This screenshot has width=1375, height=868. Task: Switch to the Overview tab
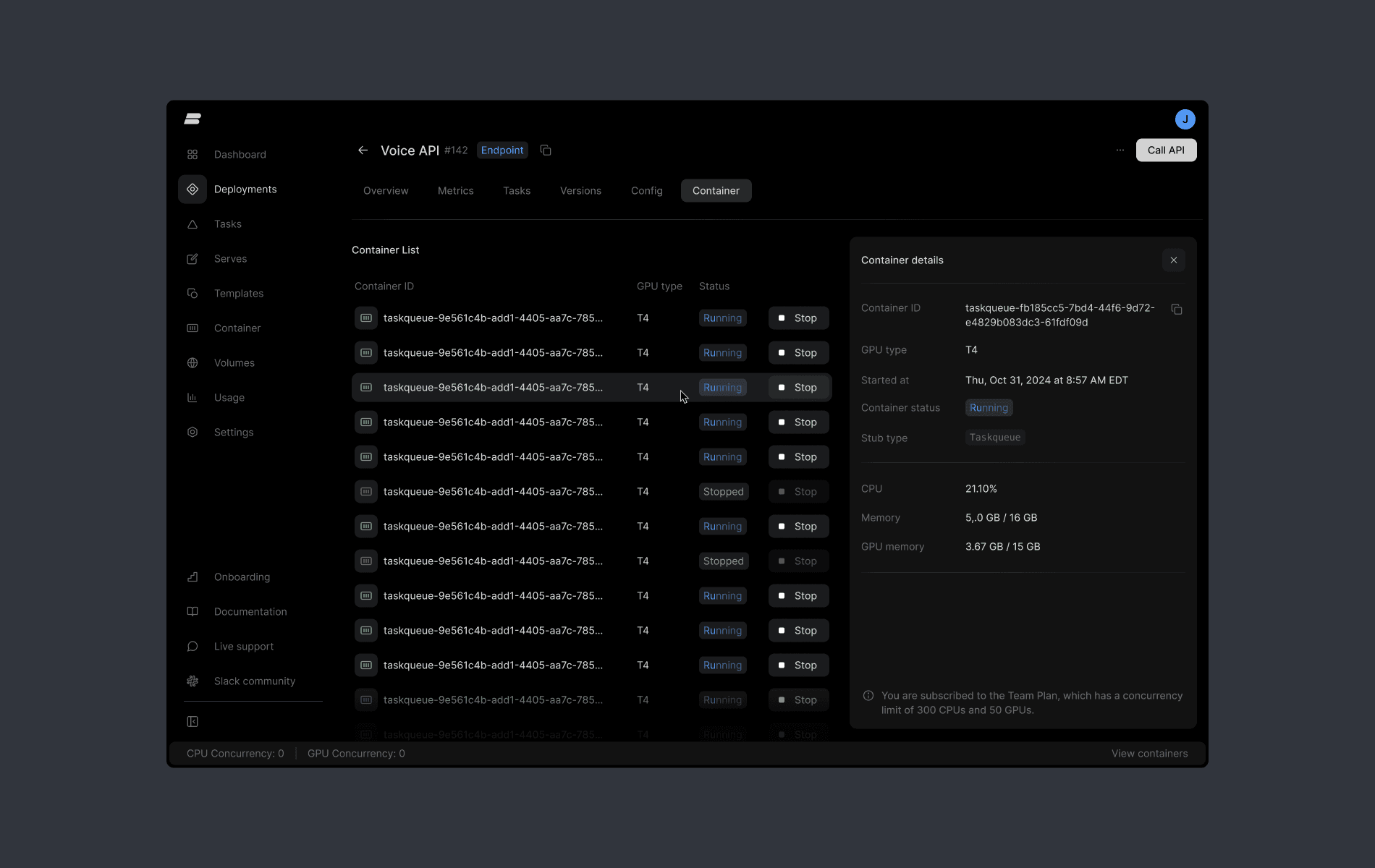pyautogui.click(x=386, y=191)
